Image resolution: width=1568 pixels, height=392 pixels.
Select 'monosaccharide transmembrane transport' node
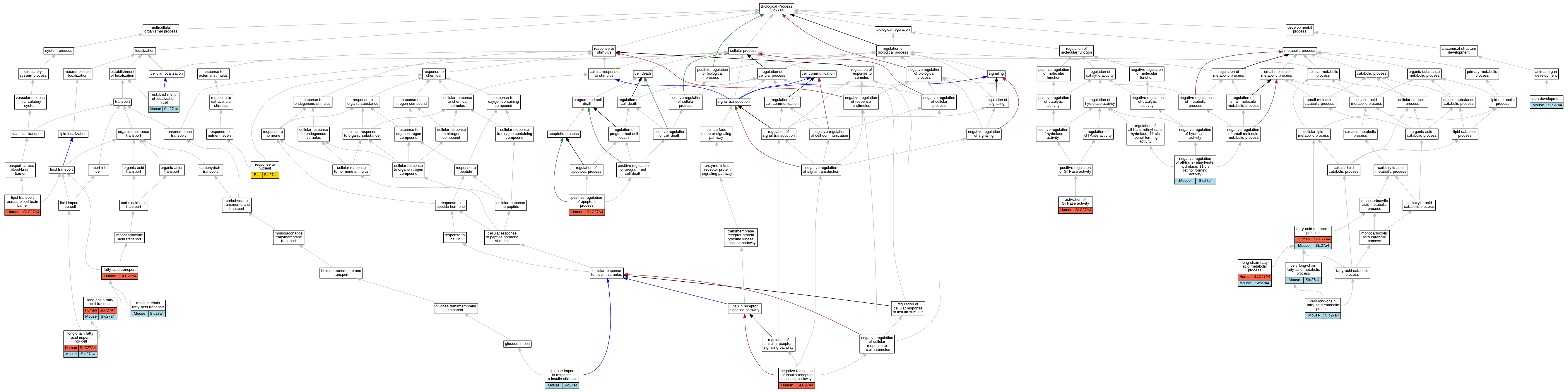click(288, 237)
